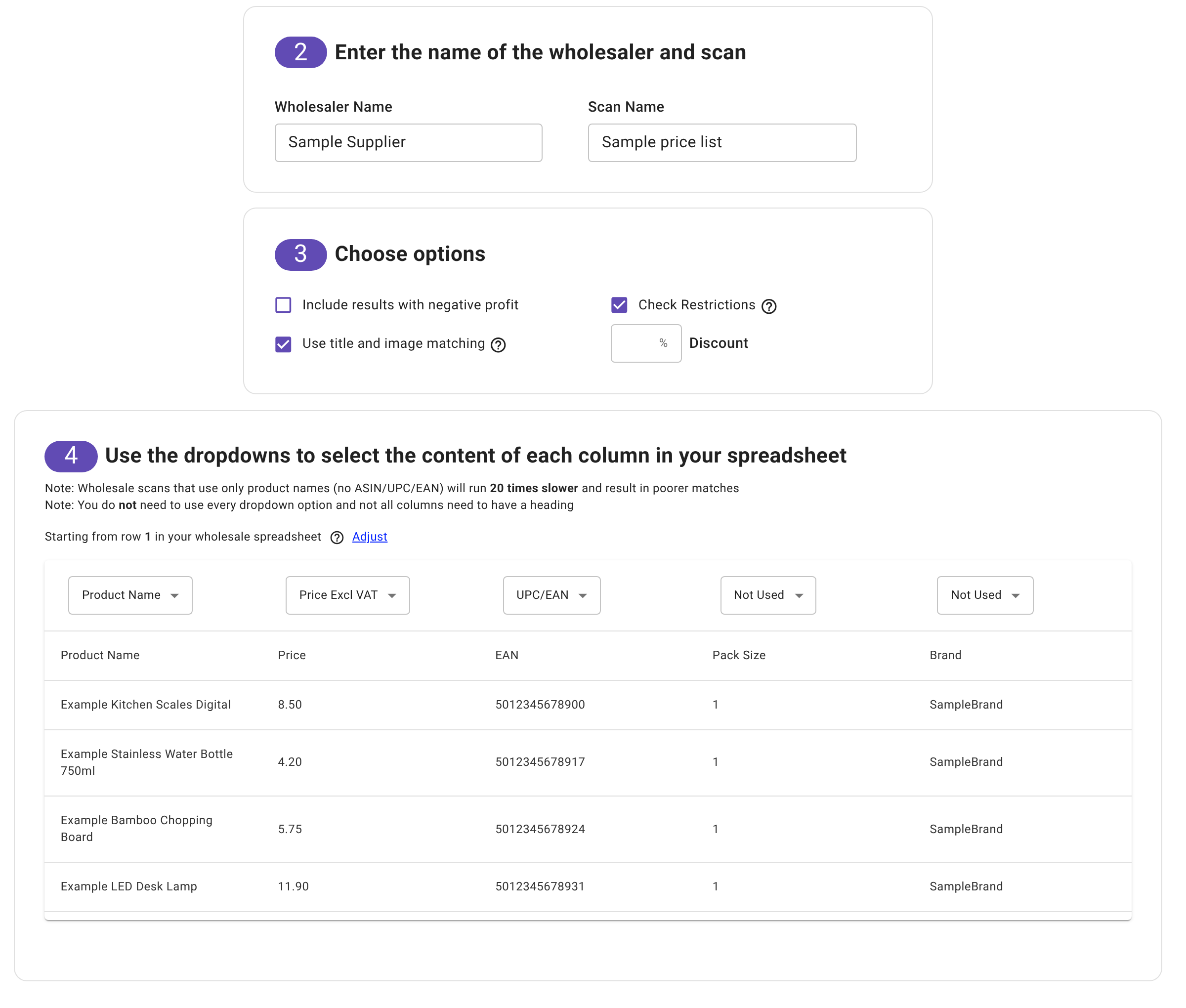Click price value 4.20
The width and height of the screenshot is (1186, 1008).
(290, 762)
